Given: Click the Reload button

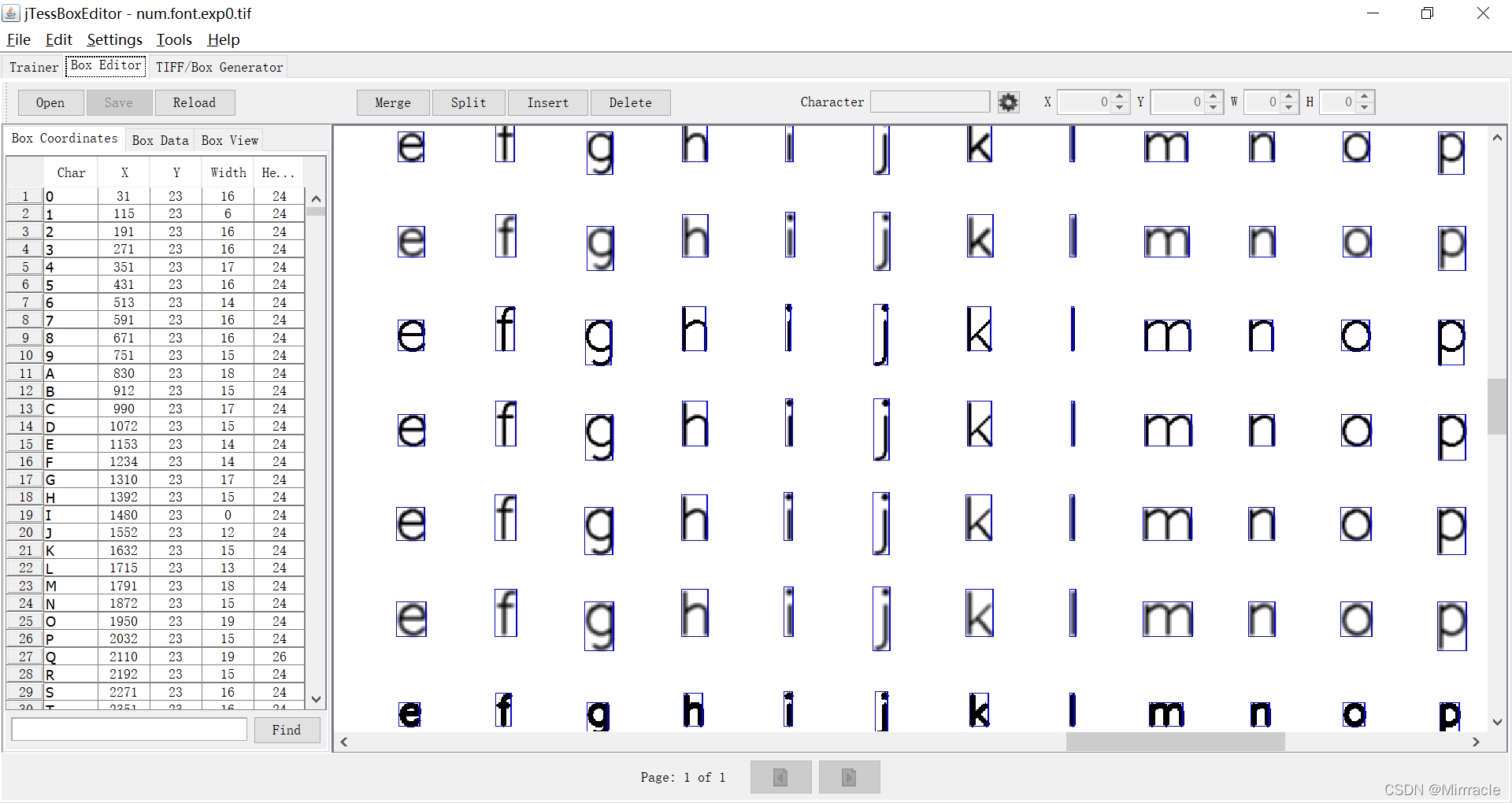Looking at the screenshot, I should pyautogui.click(x=195, y=102).
